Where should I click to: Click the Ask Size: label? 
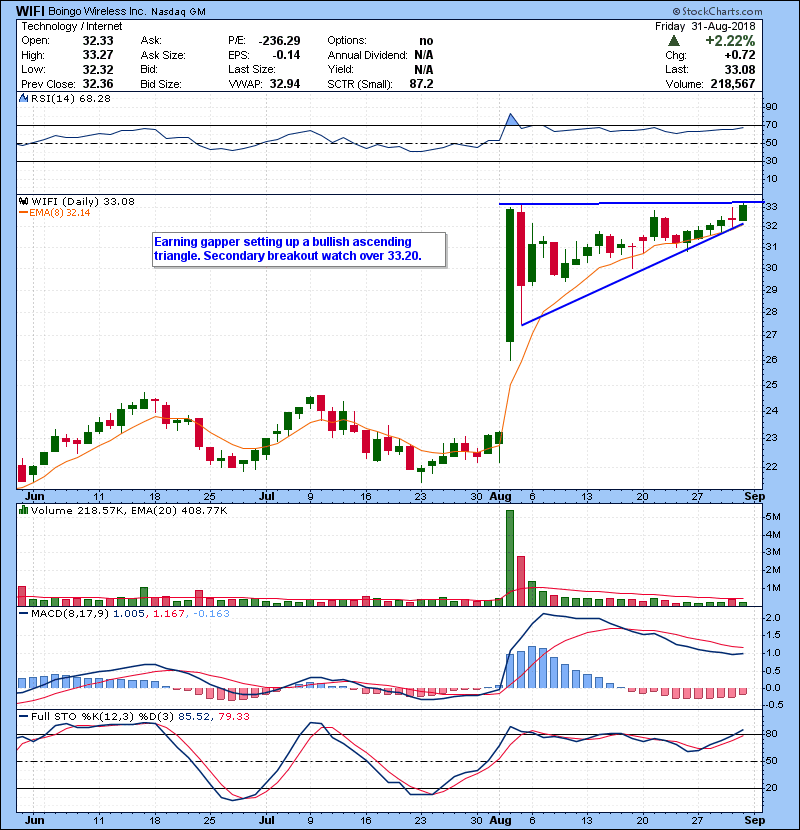(x=163, y=55)
